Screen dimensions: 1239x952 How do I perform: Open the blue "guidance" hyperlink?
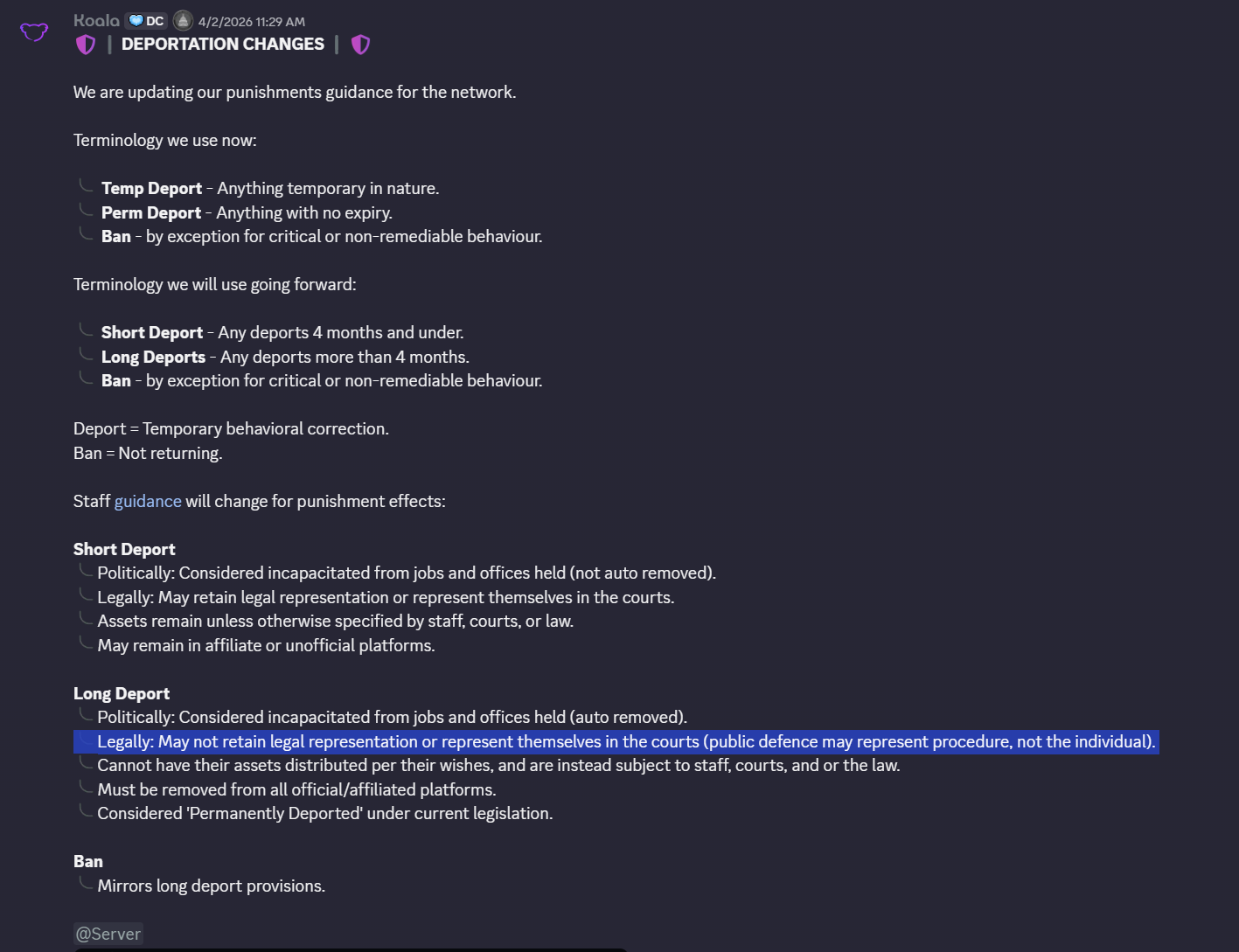click(x=148, y=501)
